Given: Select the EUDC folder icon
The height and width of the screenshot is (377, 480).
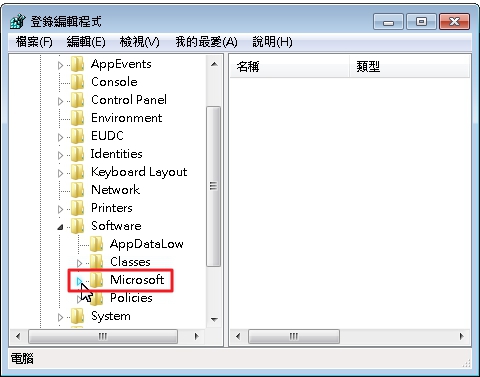Looking at the screenshot, I should coord(77,136).
